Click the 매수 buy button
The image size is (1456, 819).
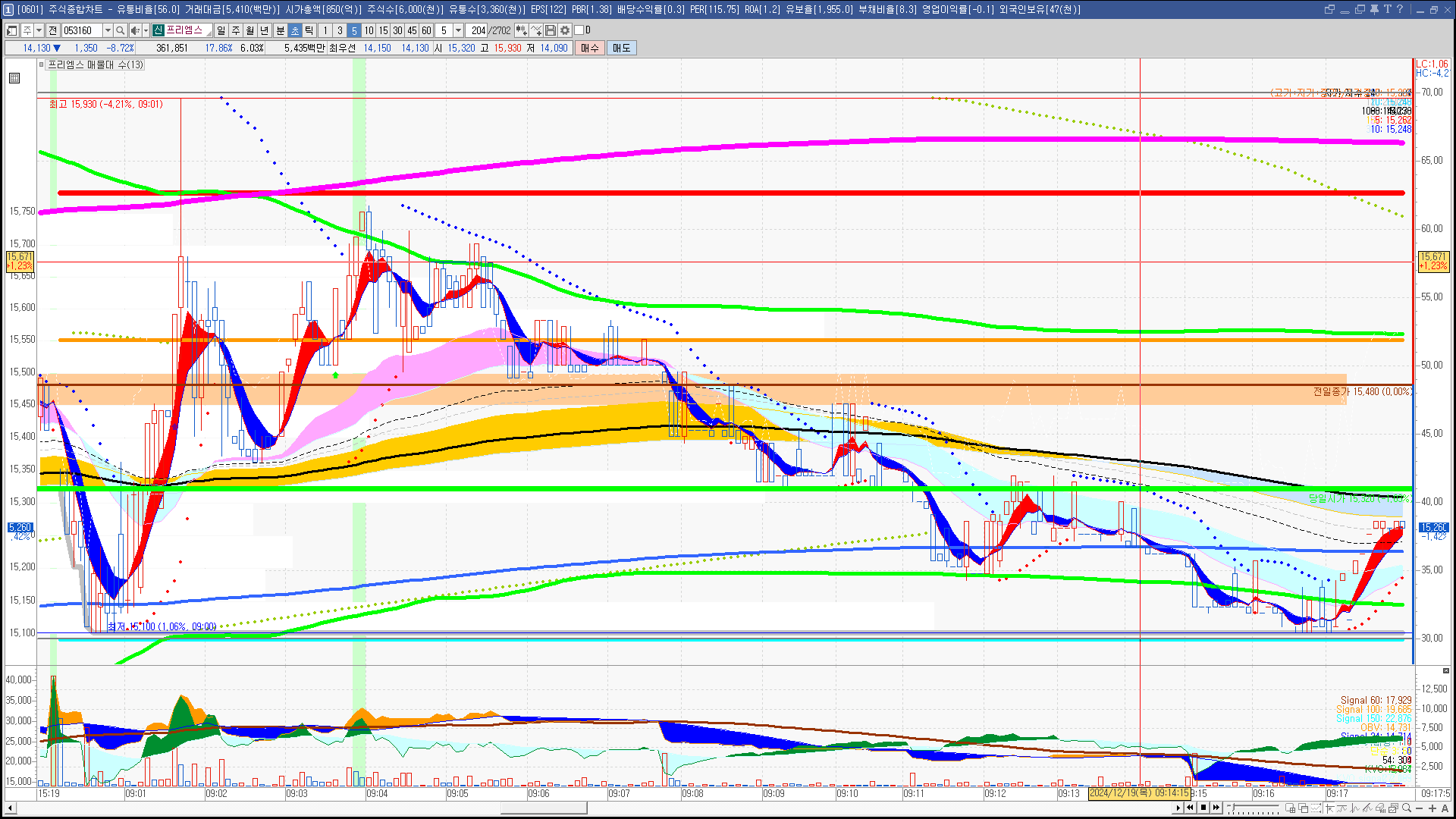tap(590, 48)
